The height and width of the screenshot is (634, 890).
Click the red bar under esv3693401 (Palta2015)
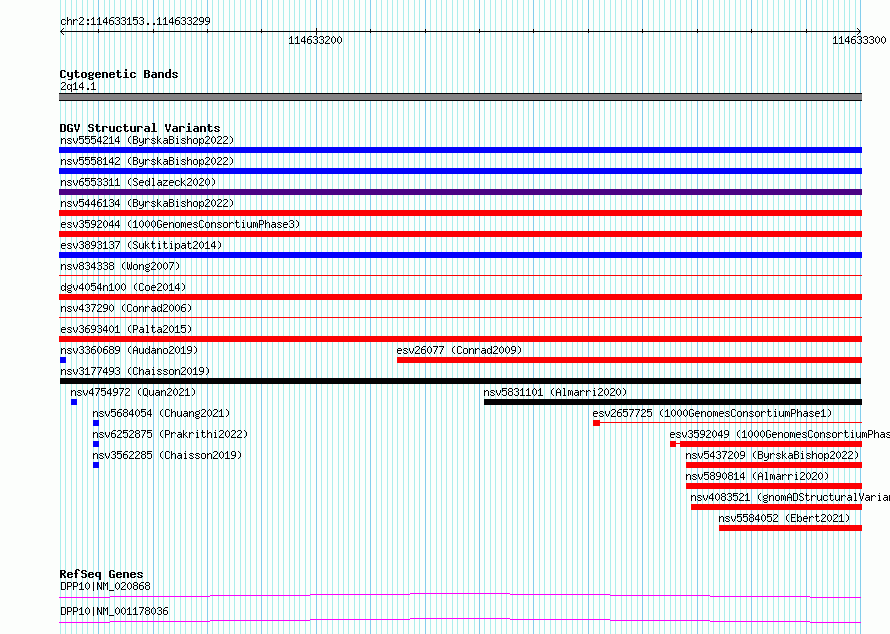tap(460, 339)
